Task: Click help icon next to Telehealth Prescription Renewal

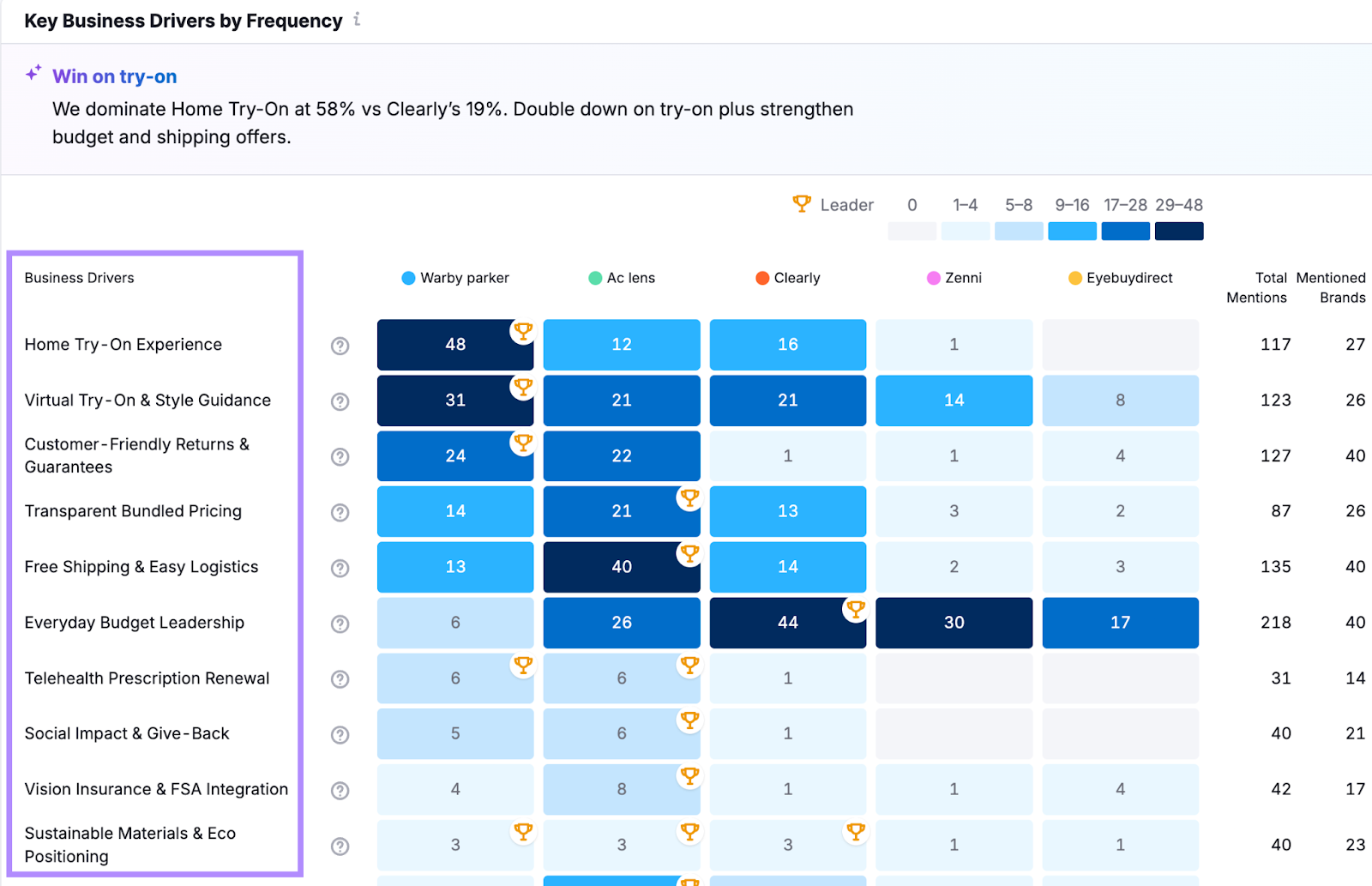Action: click(340, 678)
